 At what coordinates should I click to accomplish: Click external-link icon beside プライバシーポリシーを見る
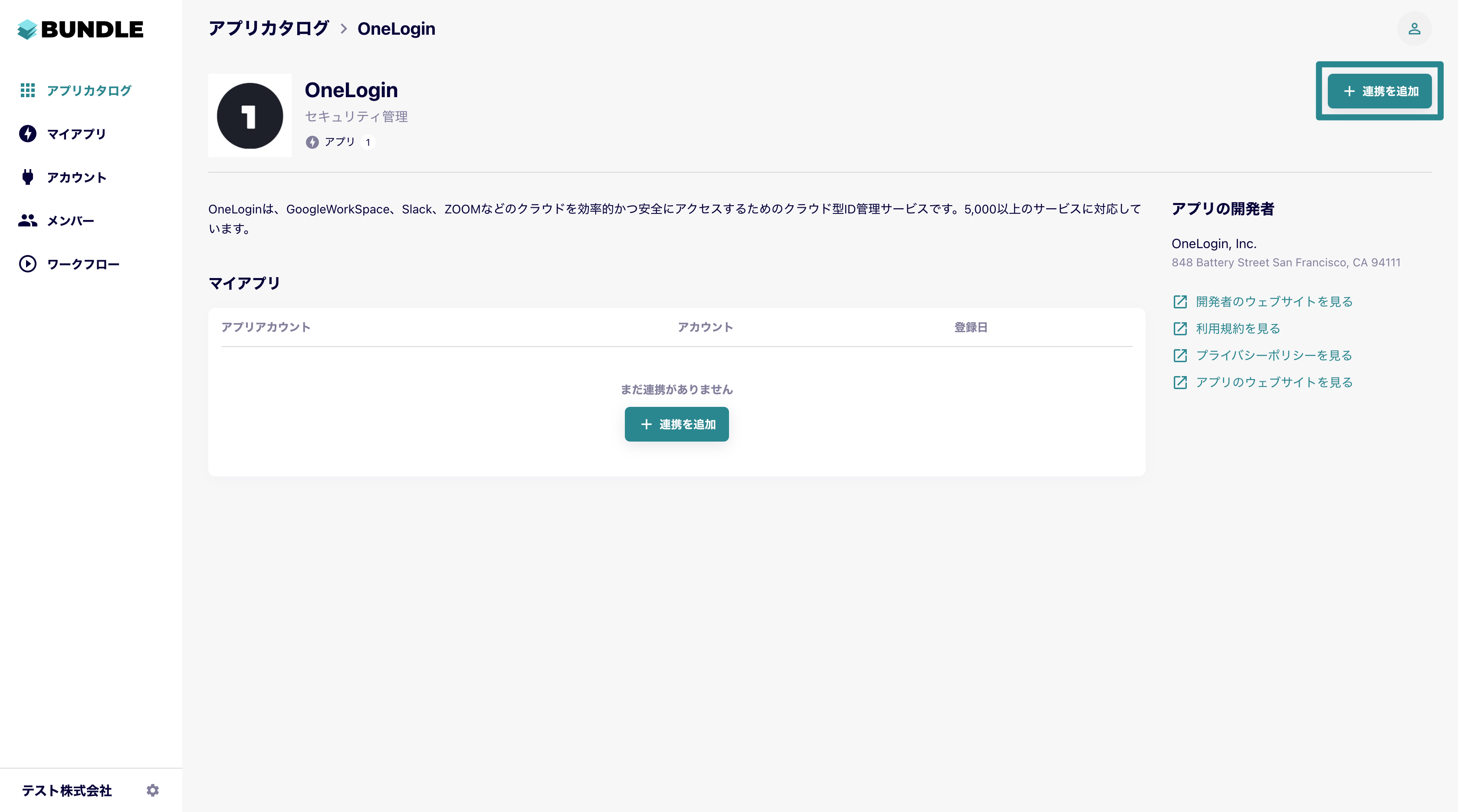coord(1180,355)
